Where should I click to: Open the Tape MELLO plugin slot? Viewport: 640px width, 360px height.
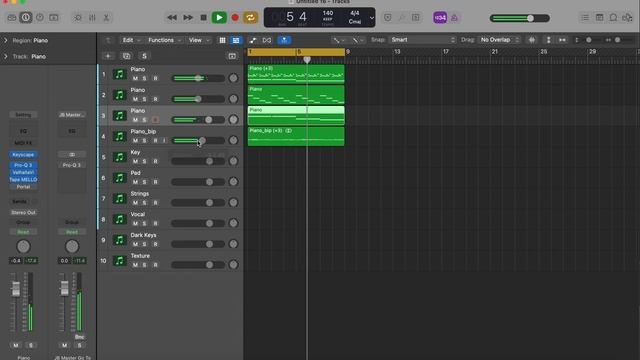click(23, 180)
